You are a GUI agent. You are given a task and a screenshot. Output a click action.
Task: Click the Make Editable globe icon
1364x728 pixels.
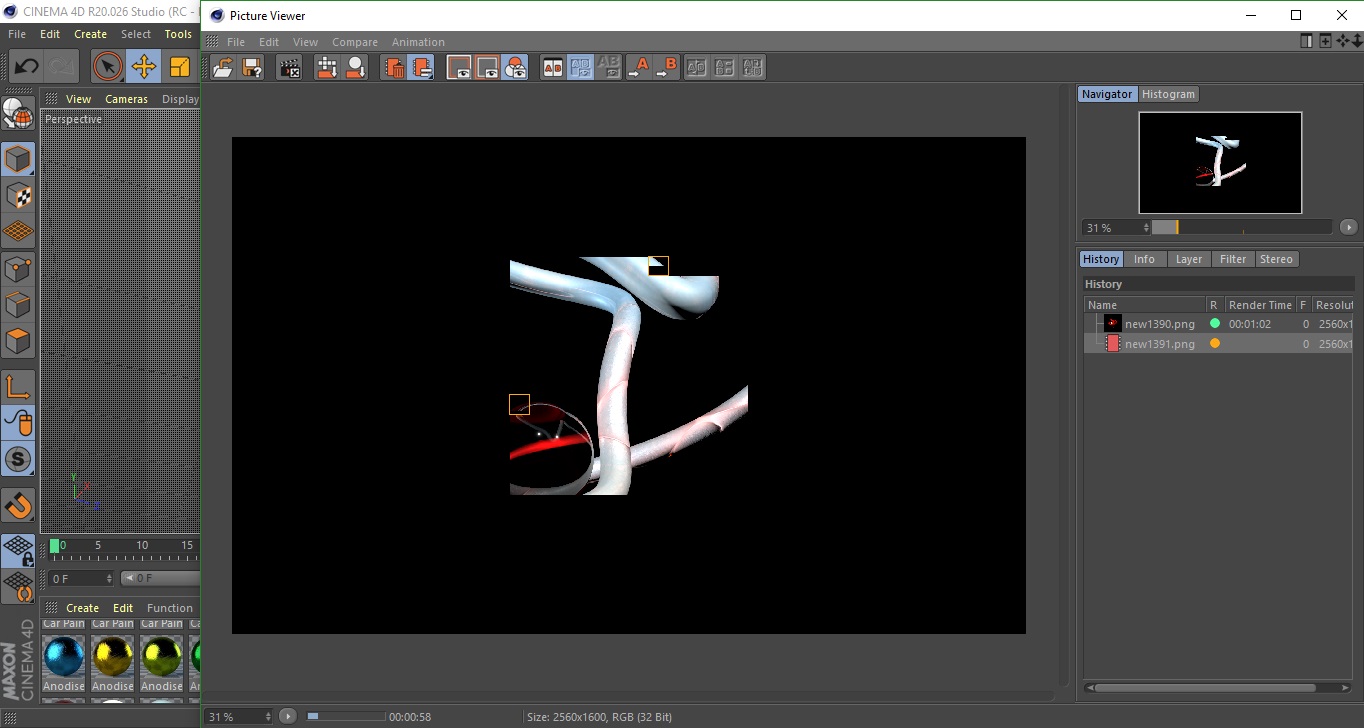click(18, 113)
